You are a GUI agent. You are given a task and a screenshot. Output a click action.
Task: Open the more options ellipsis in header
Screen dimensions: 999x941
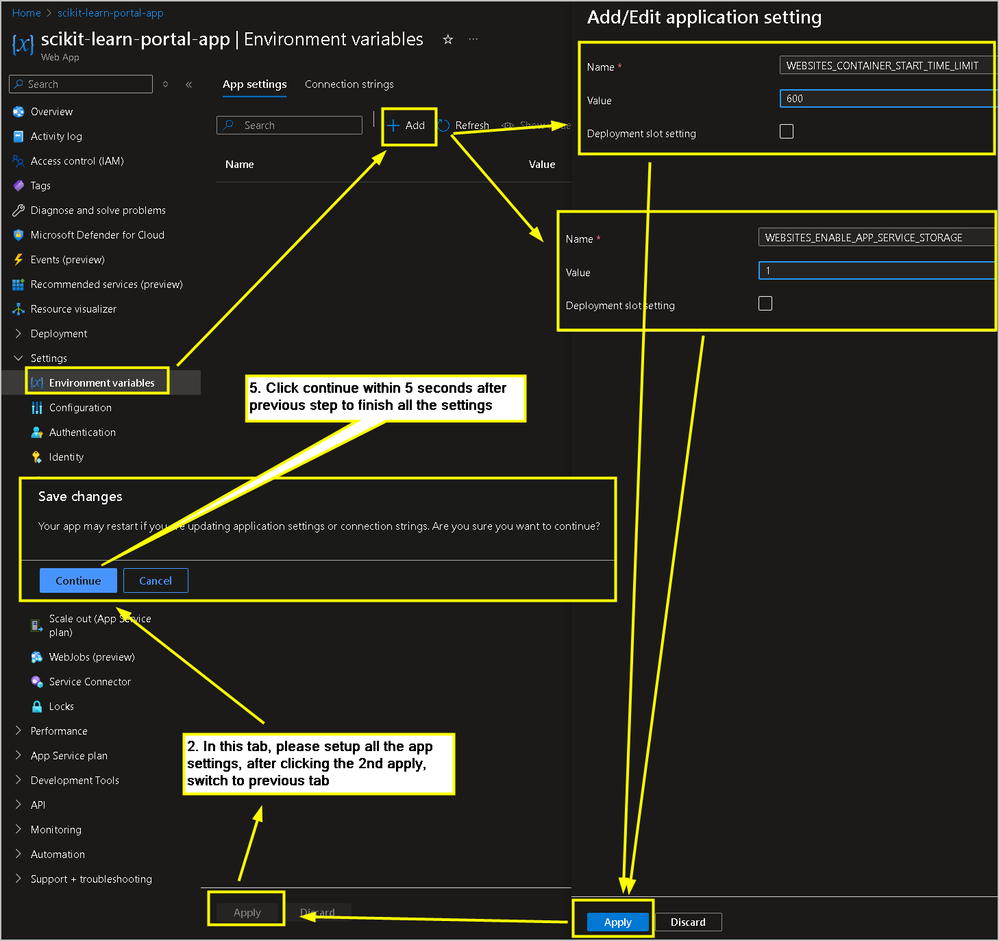(473, 40)
